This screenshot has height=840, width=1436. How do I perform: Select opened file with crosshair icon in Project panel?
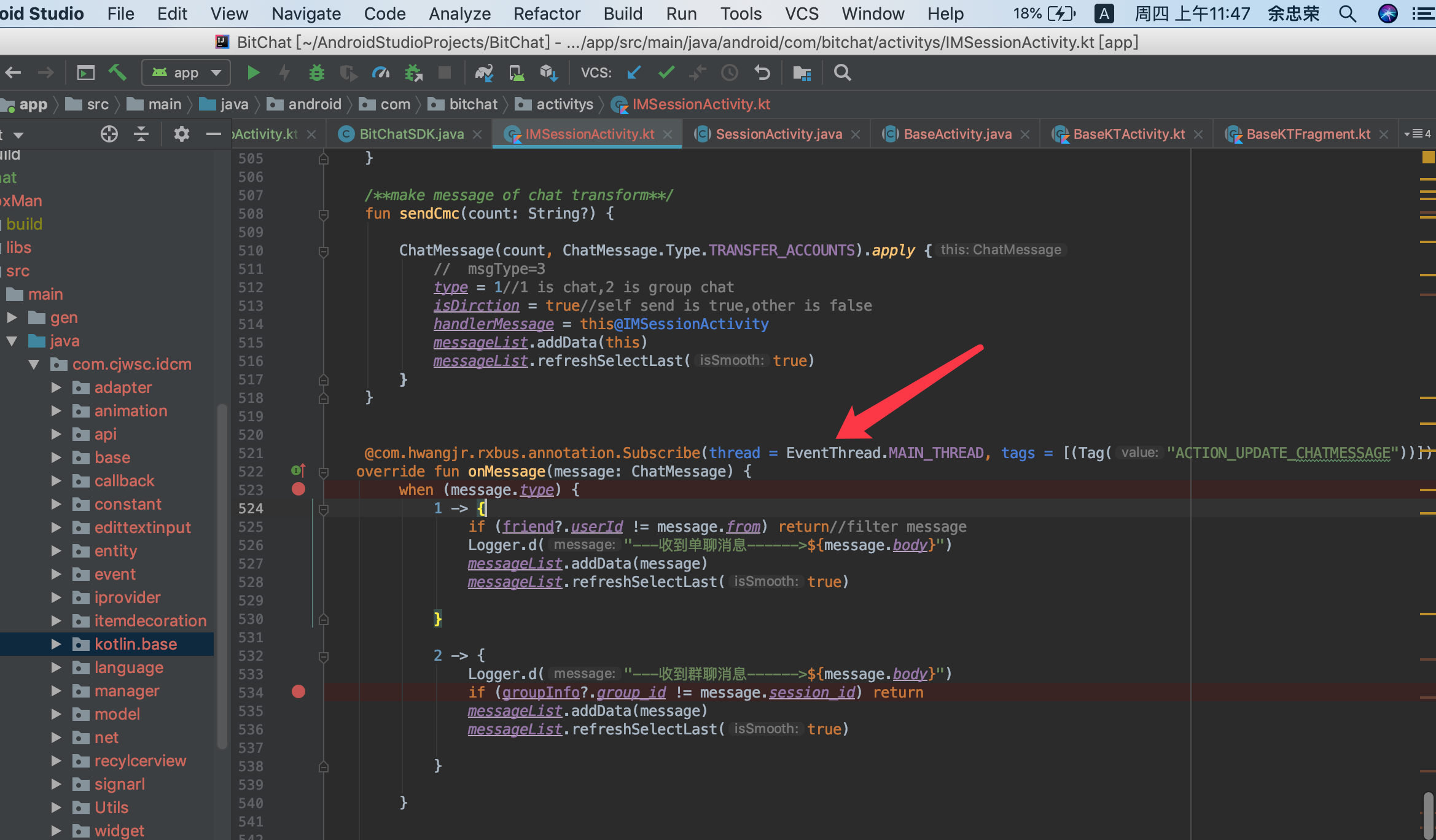(x=108, y=133)
